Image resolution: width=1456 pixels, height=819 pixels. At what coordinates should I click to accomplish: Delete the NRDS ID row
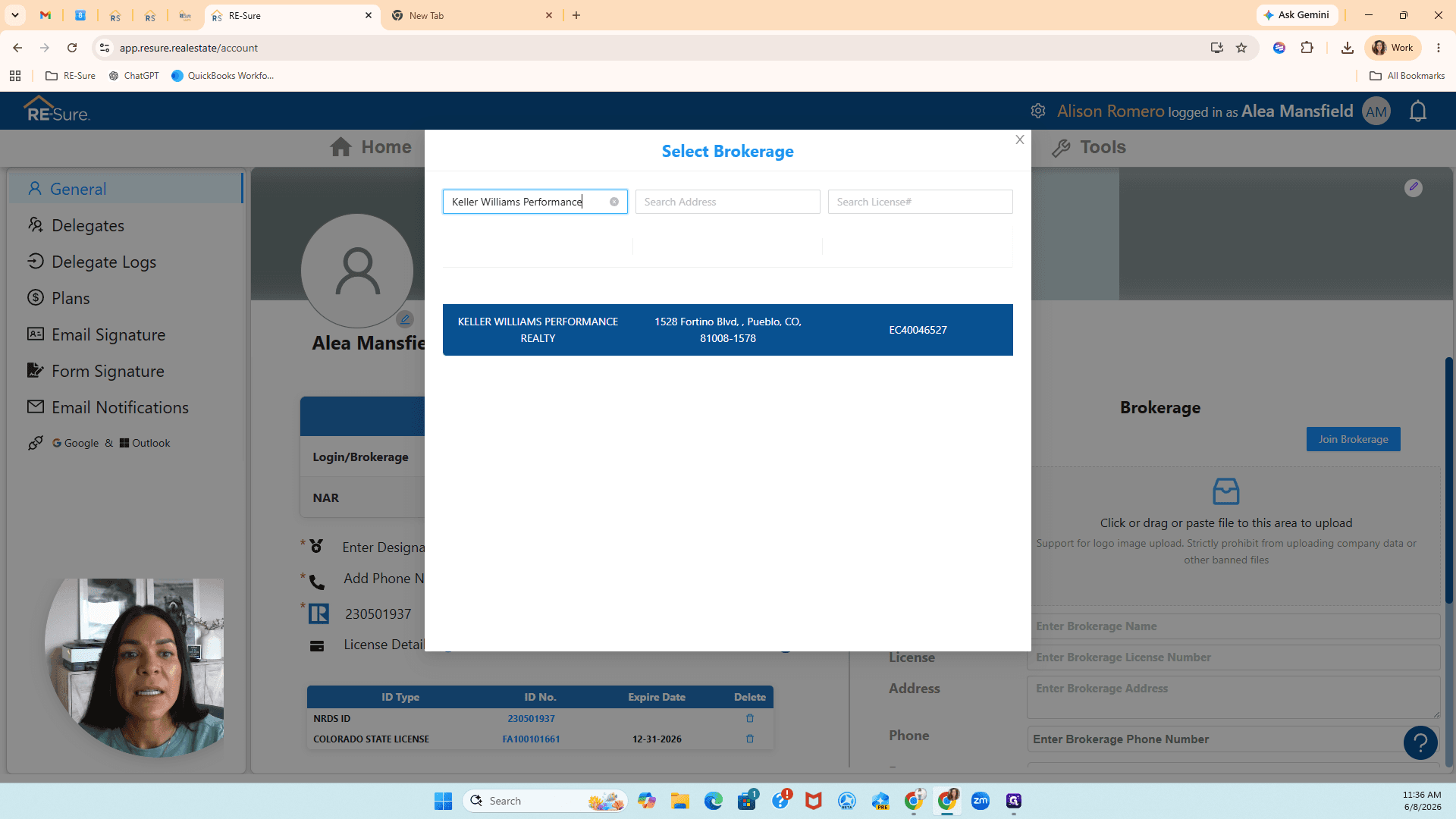click(750, 718)
